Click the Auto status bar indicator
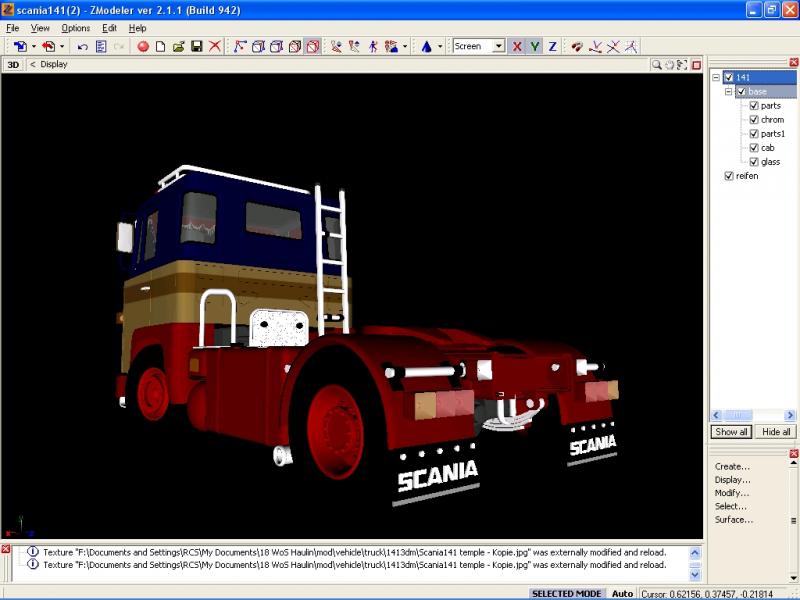This screenshot has height=600, width=800. 622,594
